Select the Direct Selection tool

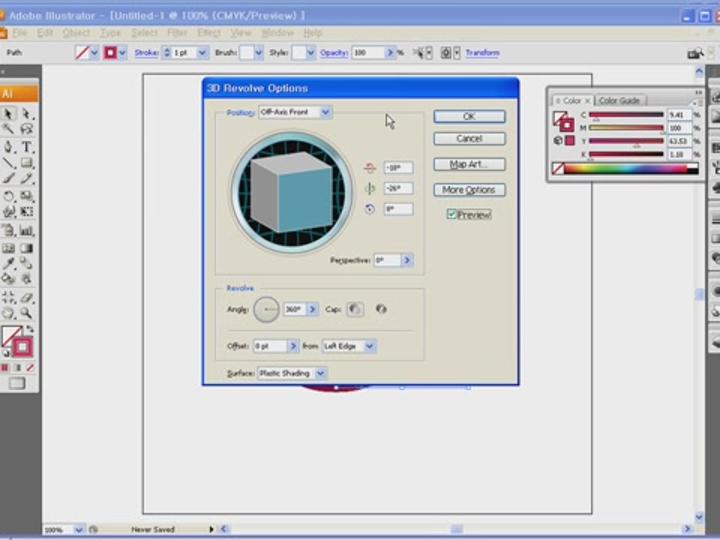[x=27, y=113]
